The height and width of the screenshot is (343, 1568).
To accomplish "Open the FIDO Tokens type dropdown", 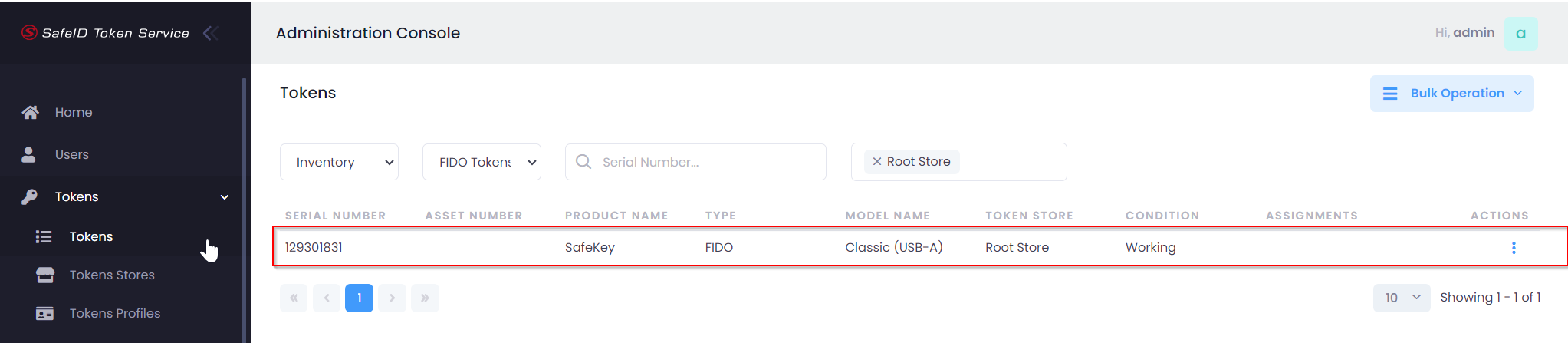I will pyautogui.click(x=482, y=162).
